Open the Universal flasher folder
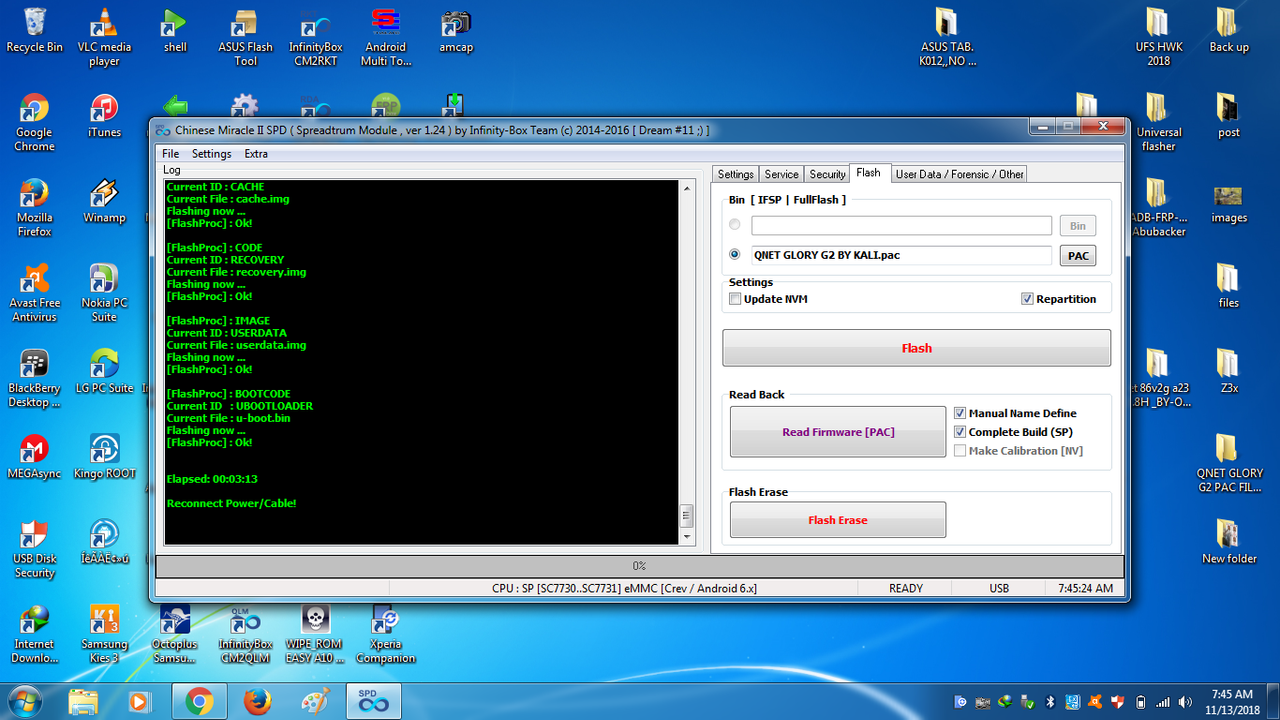1280x720 pixels. (1158, 122)
